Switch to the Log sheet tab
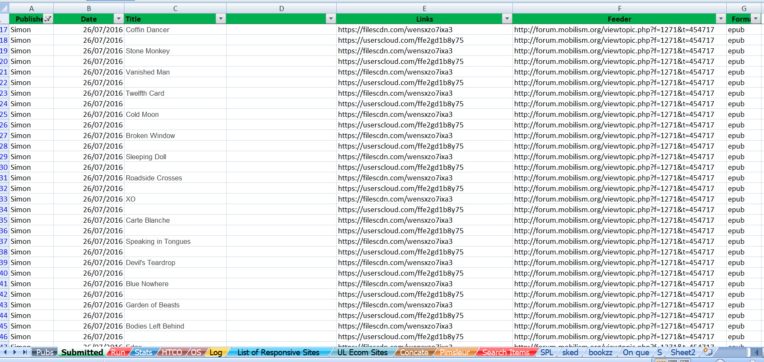Screen dimensions: 764x362 point(216,352)
